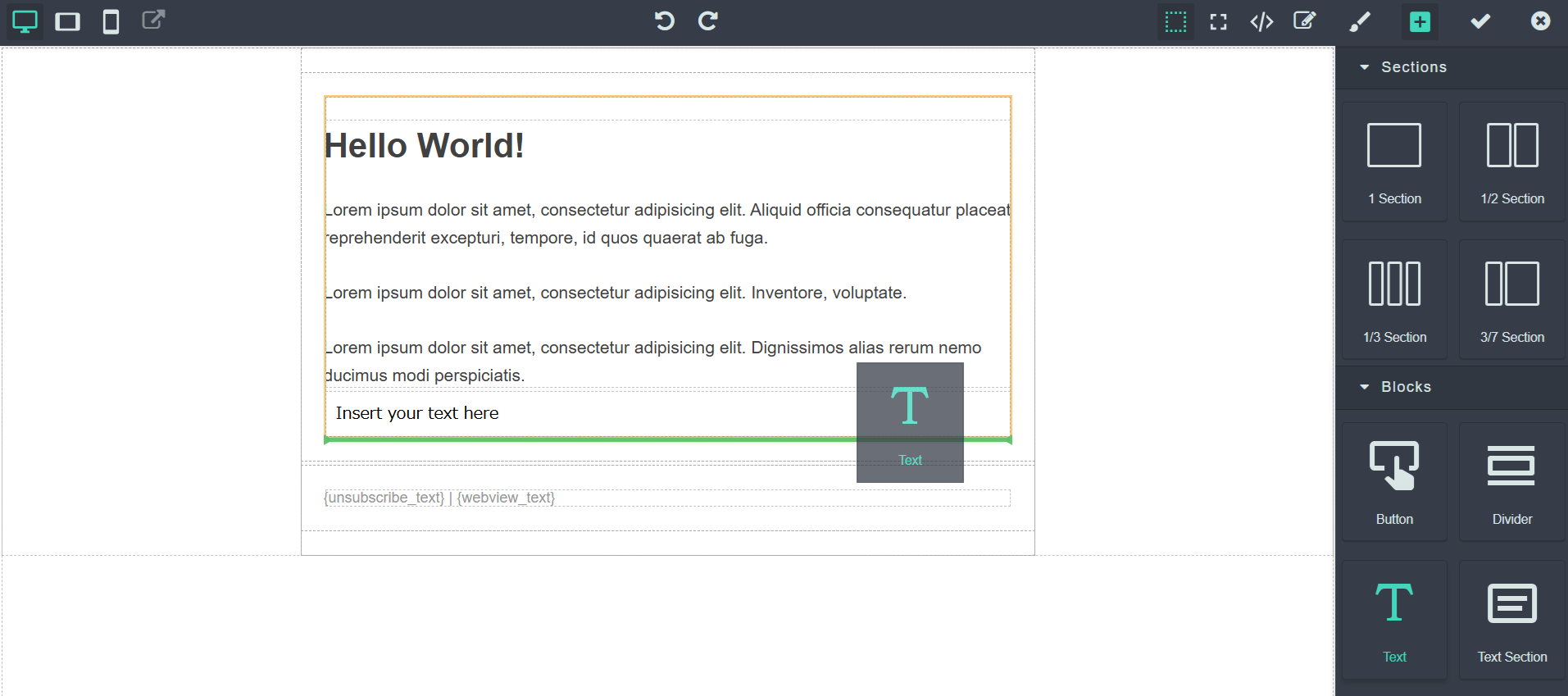Open the style manager brush
The height and width of the screenshot is (696, 1568).
1360,22
